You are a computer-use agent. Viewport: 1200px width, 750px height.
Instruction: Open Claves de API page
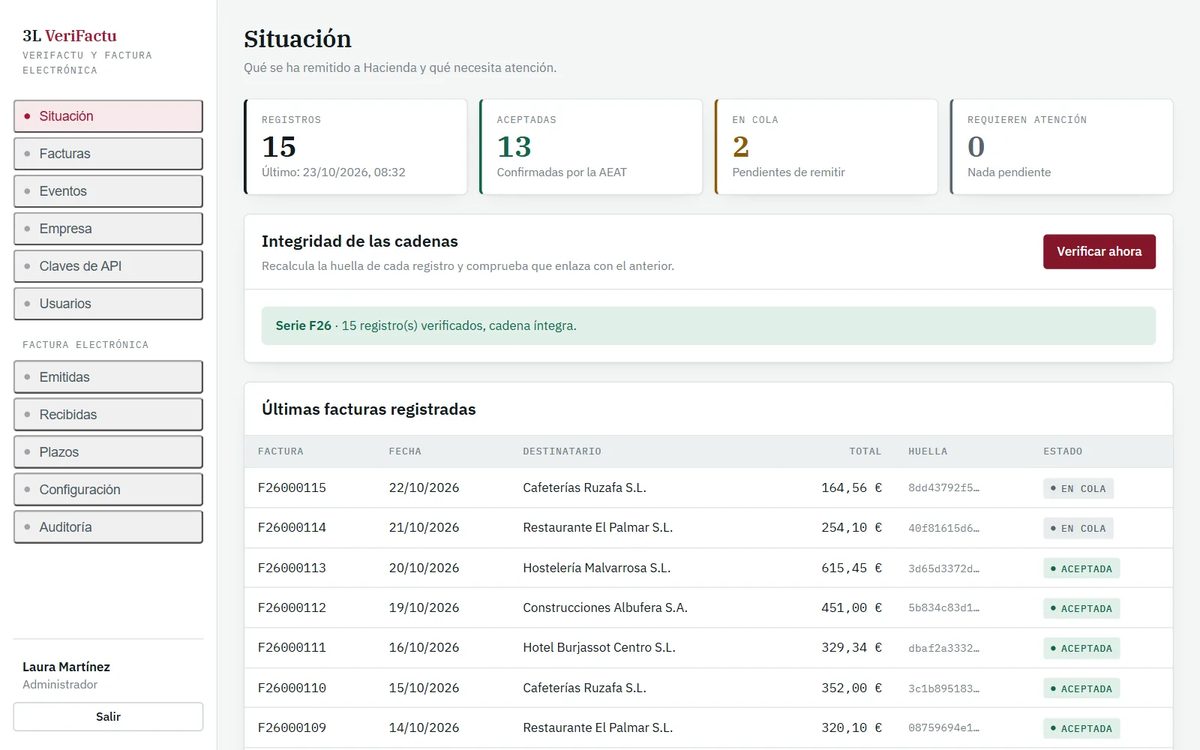(x=108, y=266)
